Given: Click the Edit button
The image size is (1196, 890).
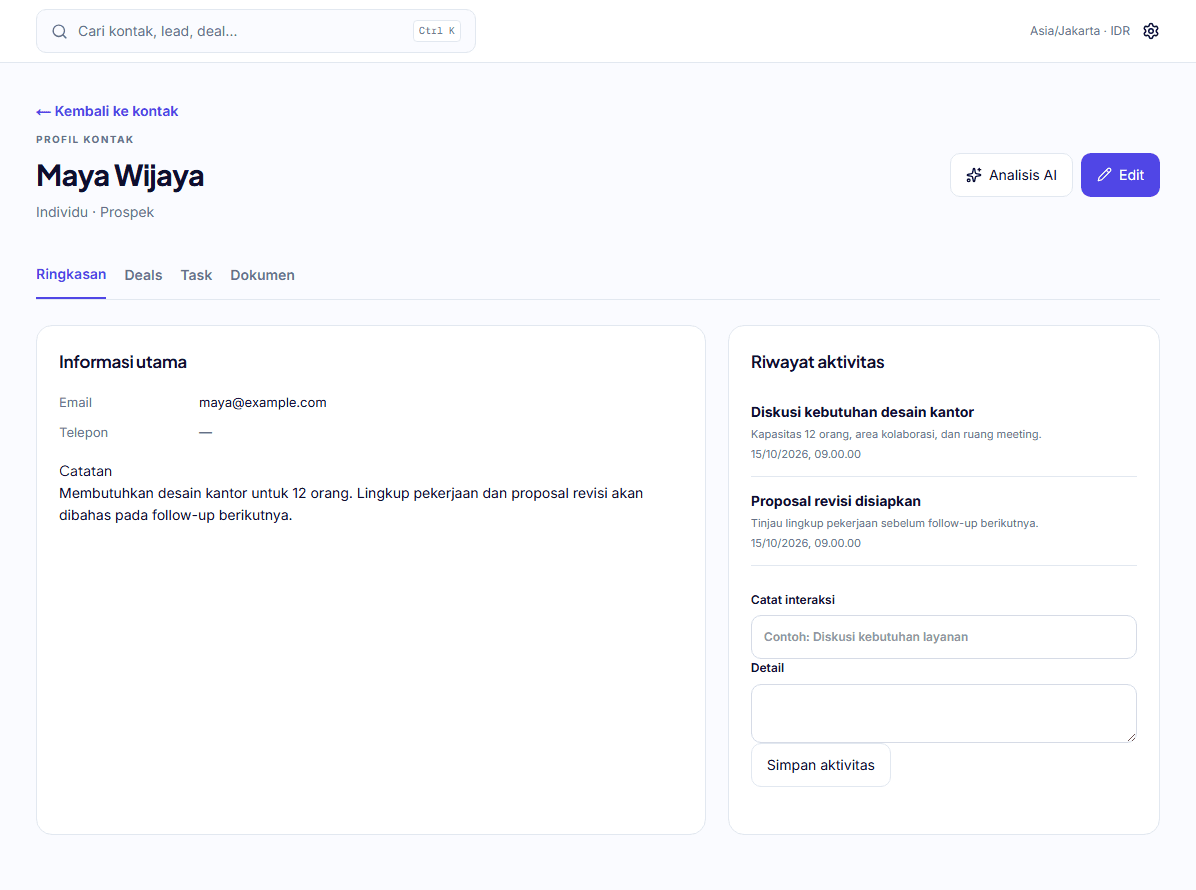Looking at the screenshot, I should point(1120,175).
